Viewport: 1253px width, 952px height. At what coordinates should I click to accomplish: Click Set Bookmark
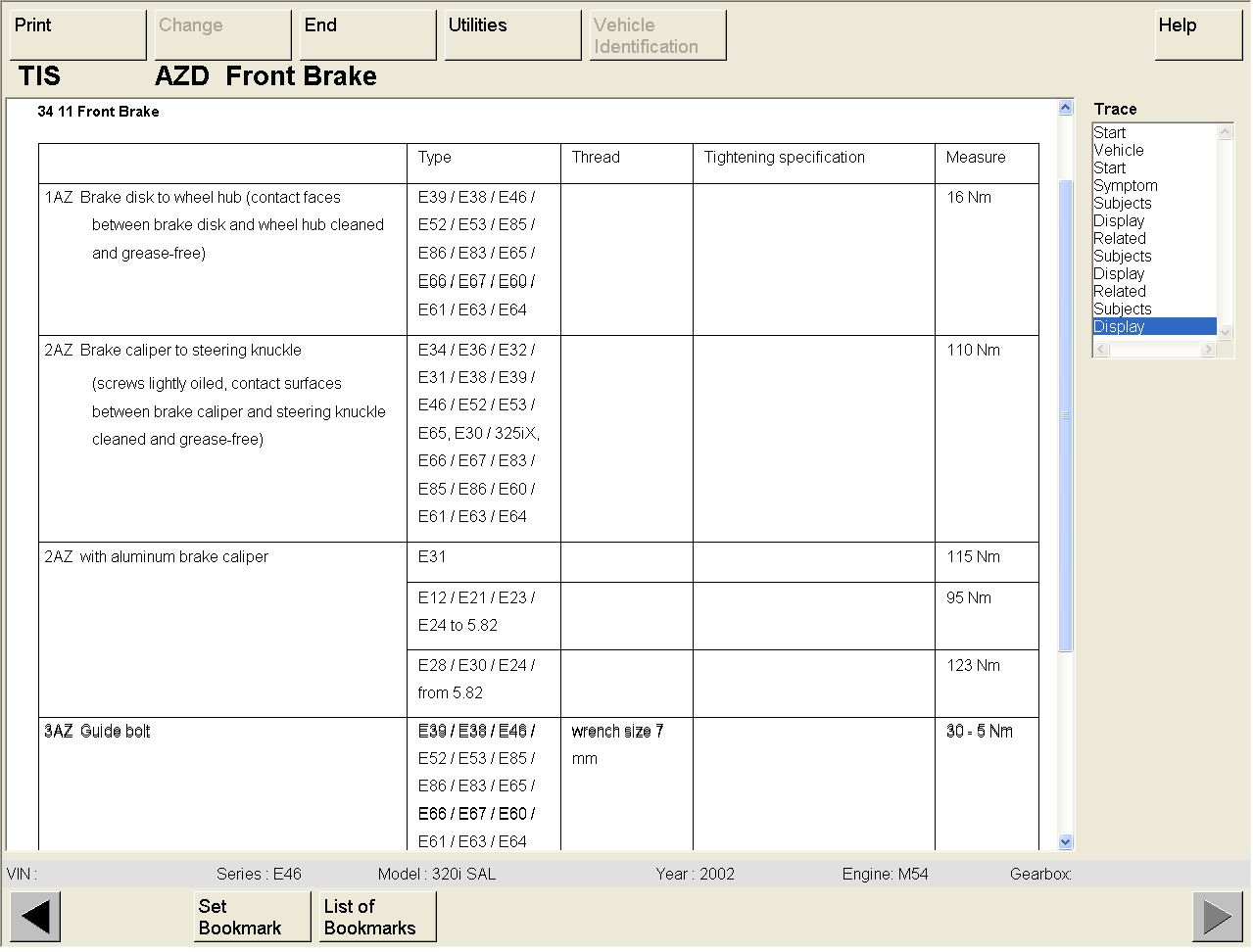pyautogui.click(x=253, y=918)
